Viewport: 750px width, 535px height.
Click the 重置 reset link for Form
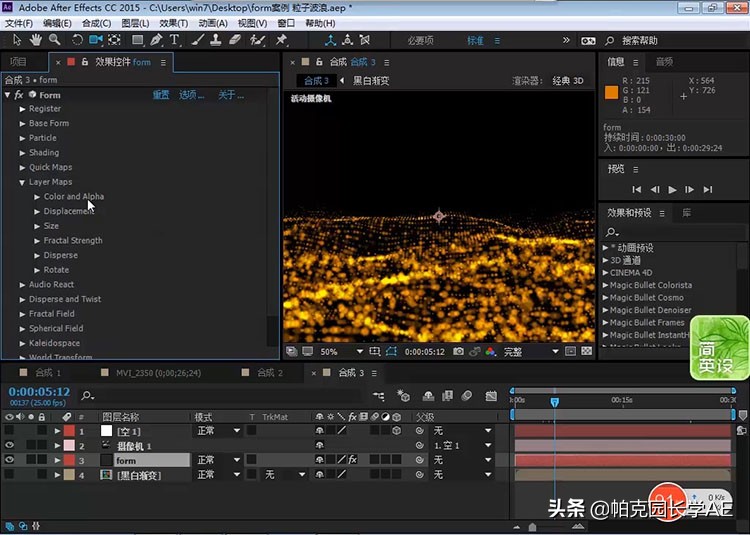coord(161,95)
